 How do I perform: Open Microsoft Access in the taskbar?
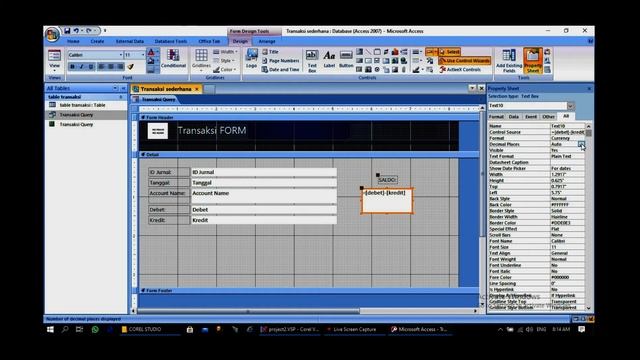tap(420, 329)
